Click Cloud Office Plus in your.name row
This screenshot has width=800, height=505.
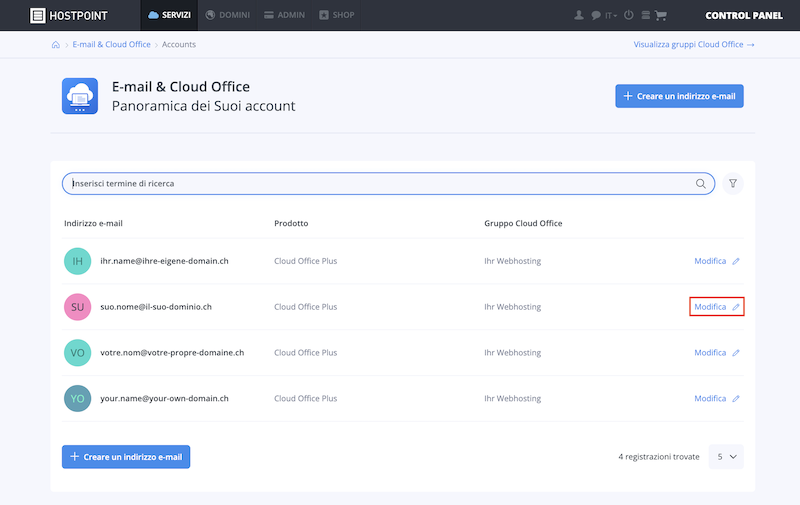coord(306,399)
